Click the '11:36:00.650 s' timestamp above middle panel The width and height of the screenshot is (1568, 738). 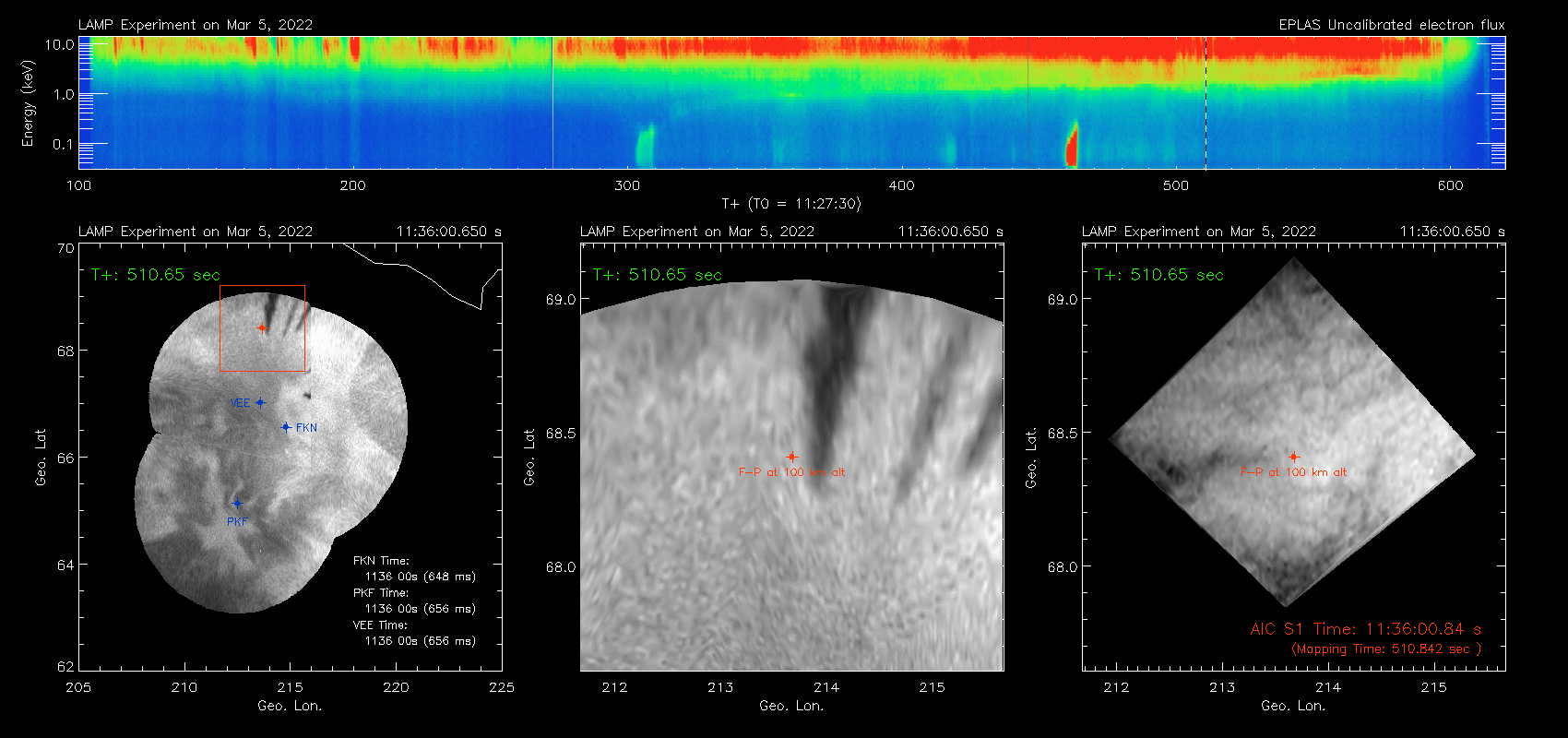pyautogui.click(x=951, y=232)
